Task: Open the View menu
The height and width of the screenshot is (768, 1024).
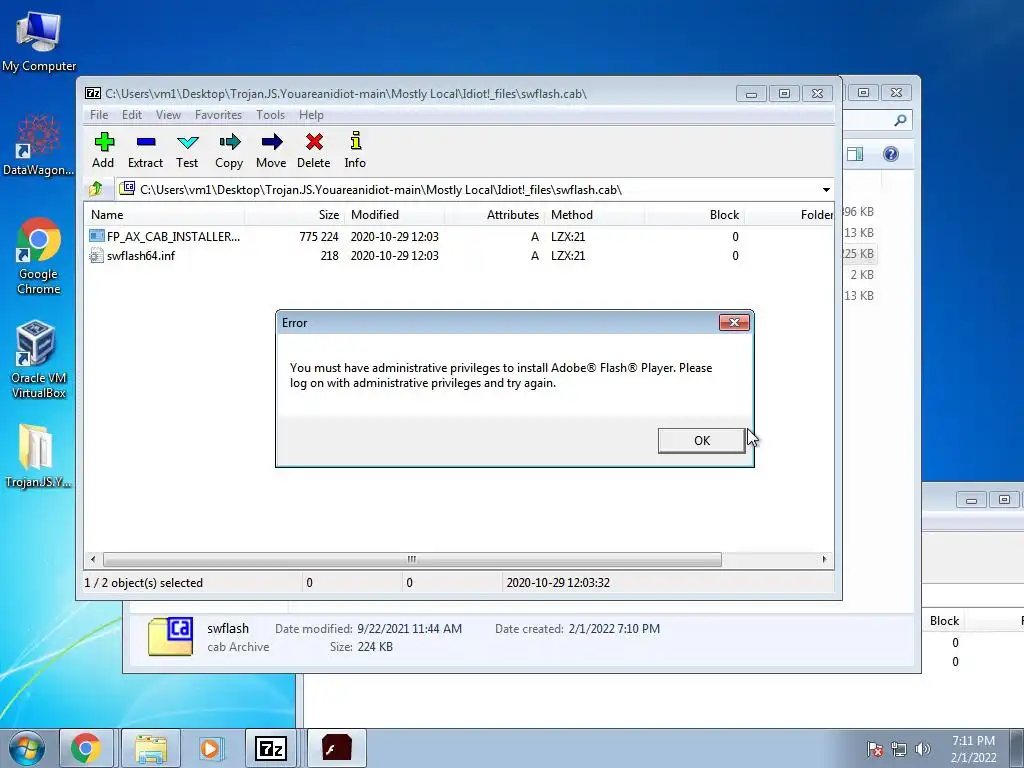Action: pyautogui.click(x=168, y=115)
